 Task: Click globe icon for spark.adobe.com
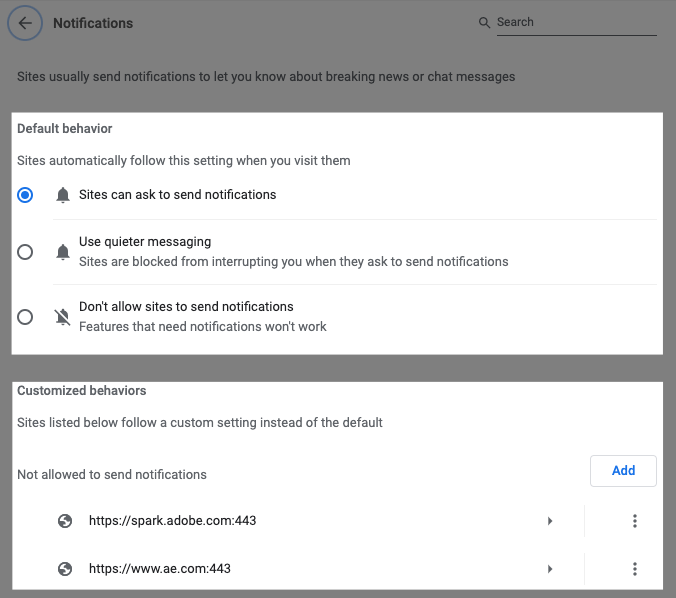coord(65,521)
